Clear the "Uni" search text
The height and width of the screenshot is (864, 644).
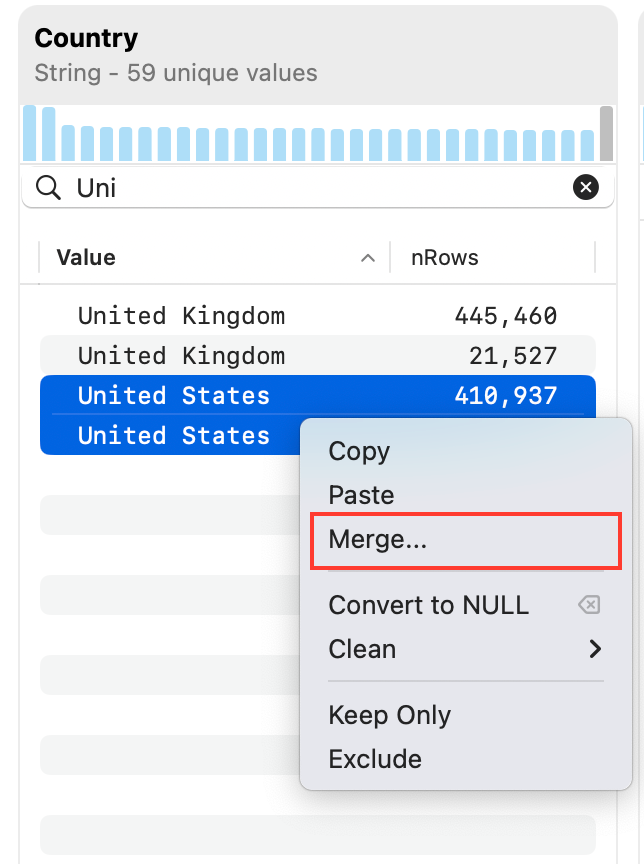tap(585, 187)
